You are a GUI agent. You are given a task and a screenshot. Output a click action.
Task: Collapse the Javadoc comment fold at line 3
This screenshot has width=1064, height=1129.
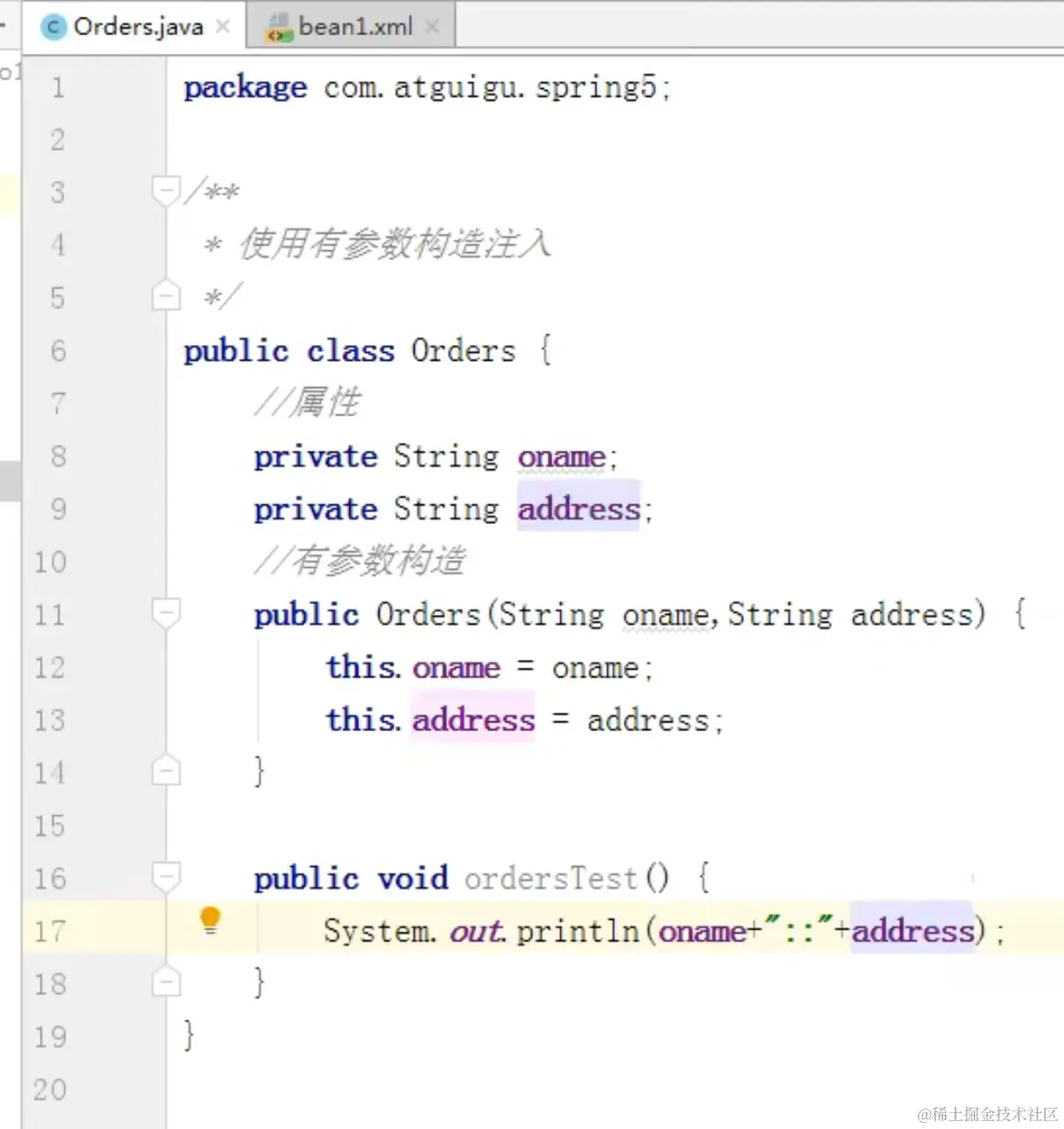pos(166,191)
